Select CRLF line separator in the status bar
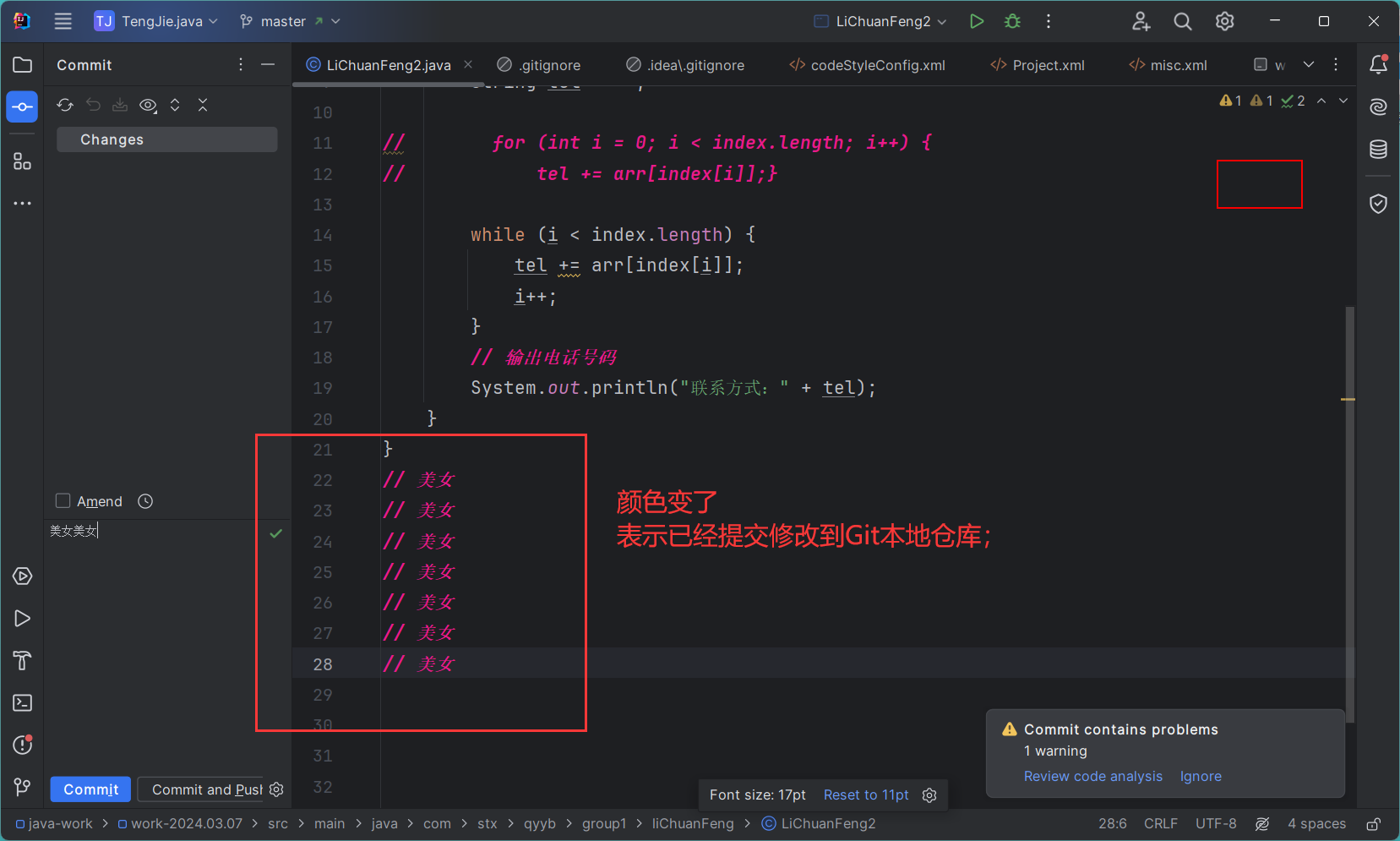The width and height of the screenshot is (1400, 841). coord(1161,823)
